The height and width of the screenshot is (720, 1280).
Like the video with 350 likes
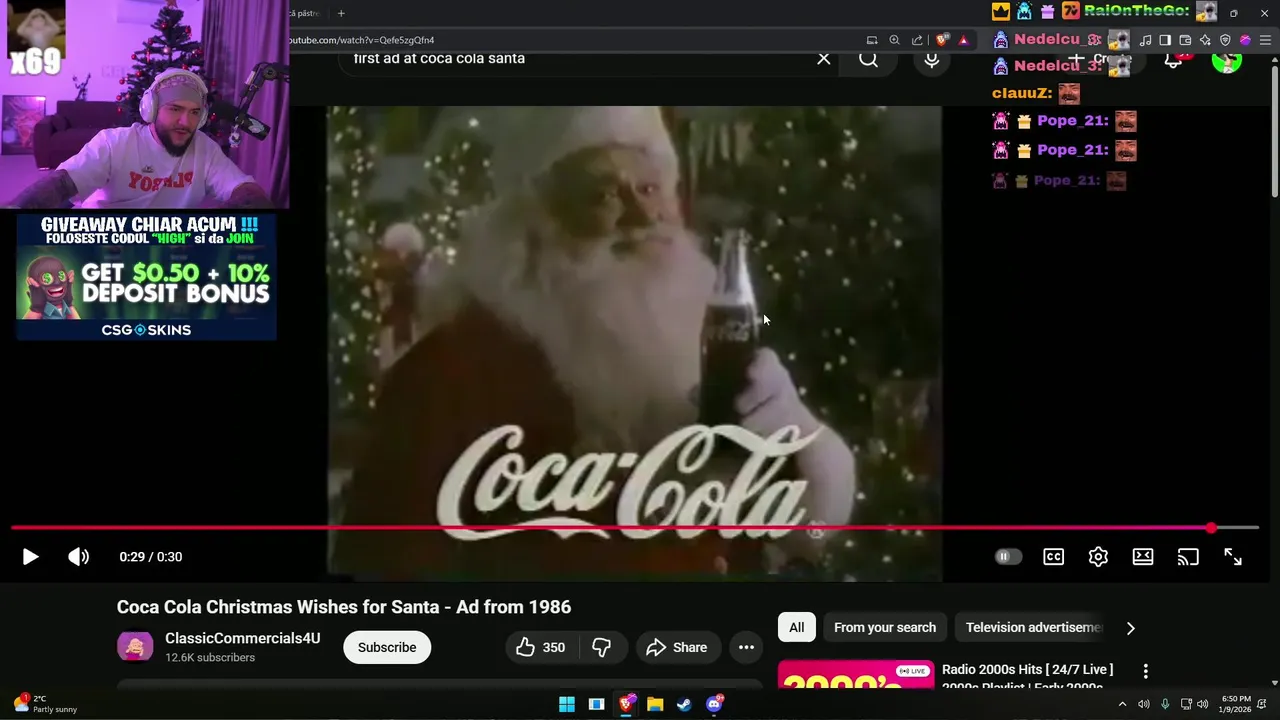(540, 647)
